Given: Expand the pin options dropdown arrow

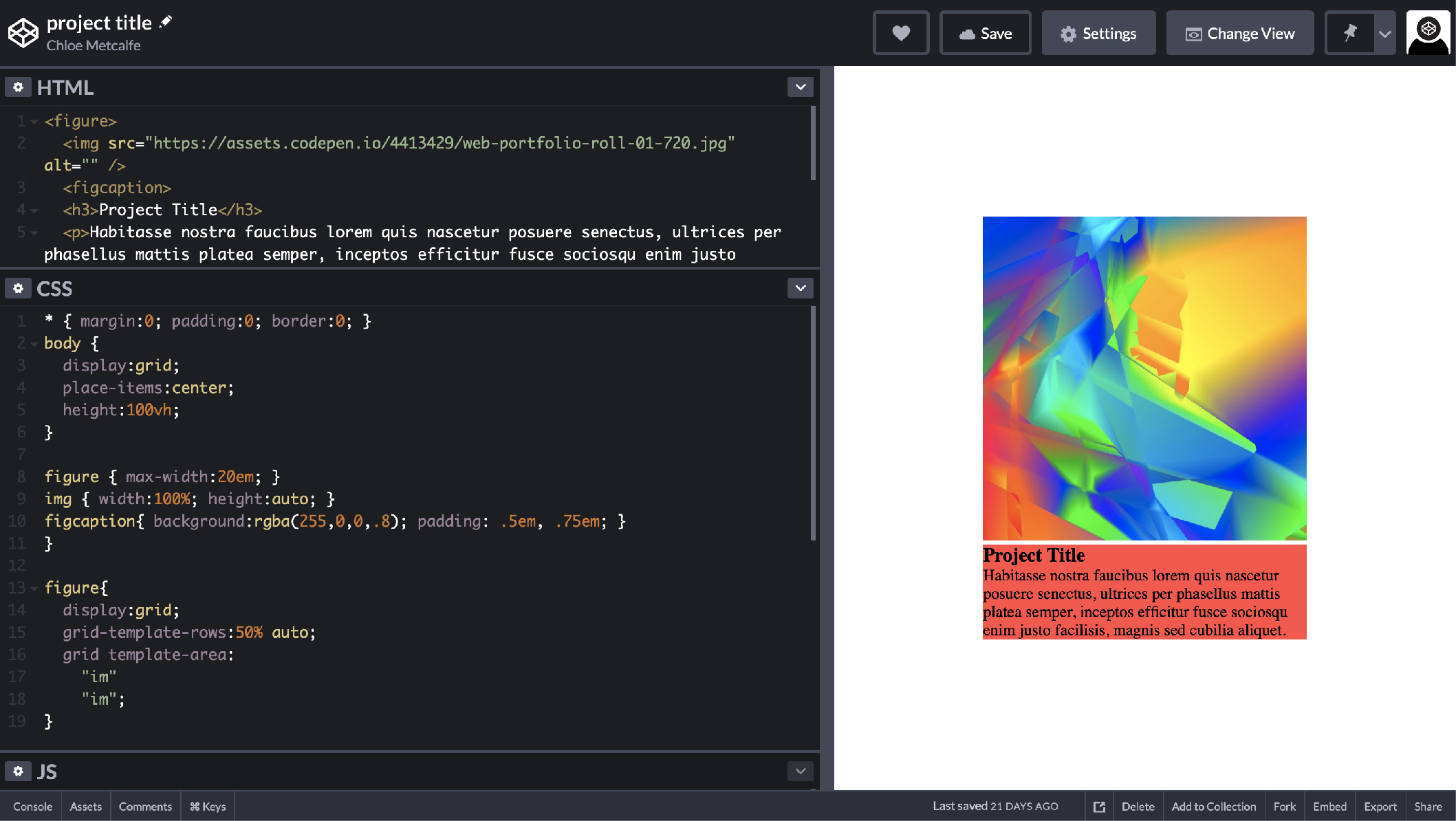Looking at the screenshot, I should [x=1384, y=32].
